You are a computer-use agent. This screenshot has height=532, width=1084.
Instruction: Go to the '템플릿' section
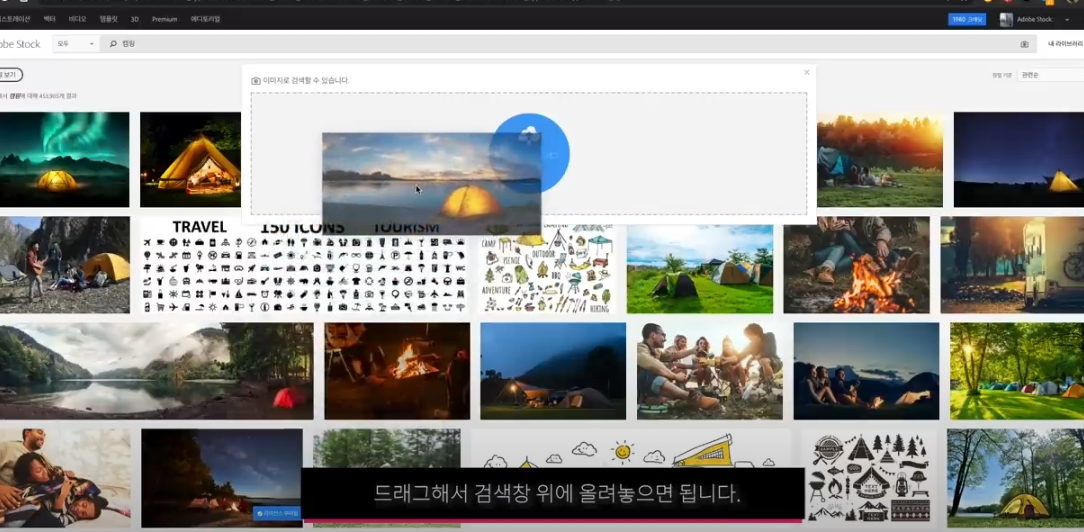pyautogui.click(x=108, y=19)
